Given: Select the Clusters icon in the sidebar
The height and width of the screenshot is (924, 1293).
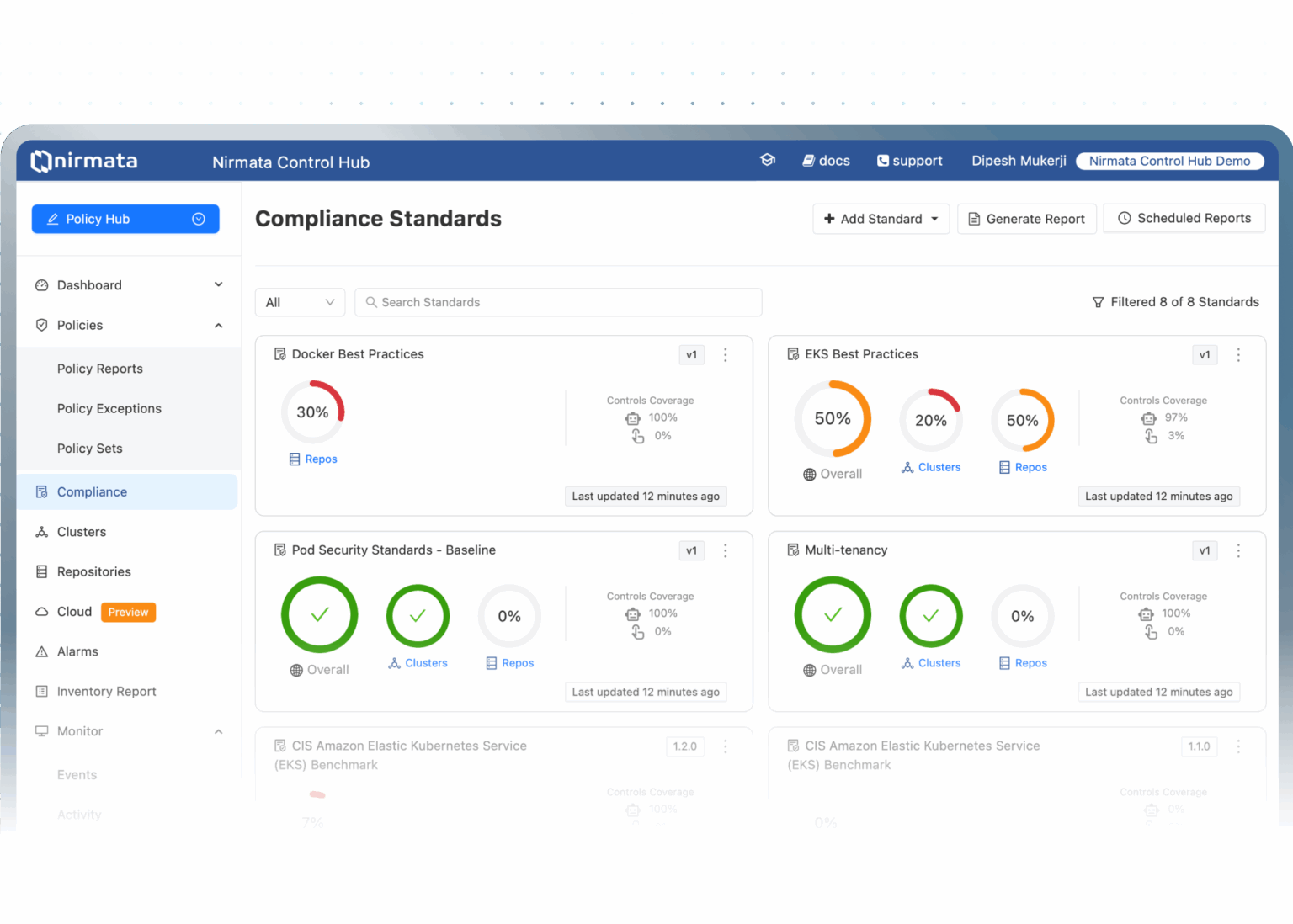Looking at the screenshot, I should click(x=41, y=531).
